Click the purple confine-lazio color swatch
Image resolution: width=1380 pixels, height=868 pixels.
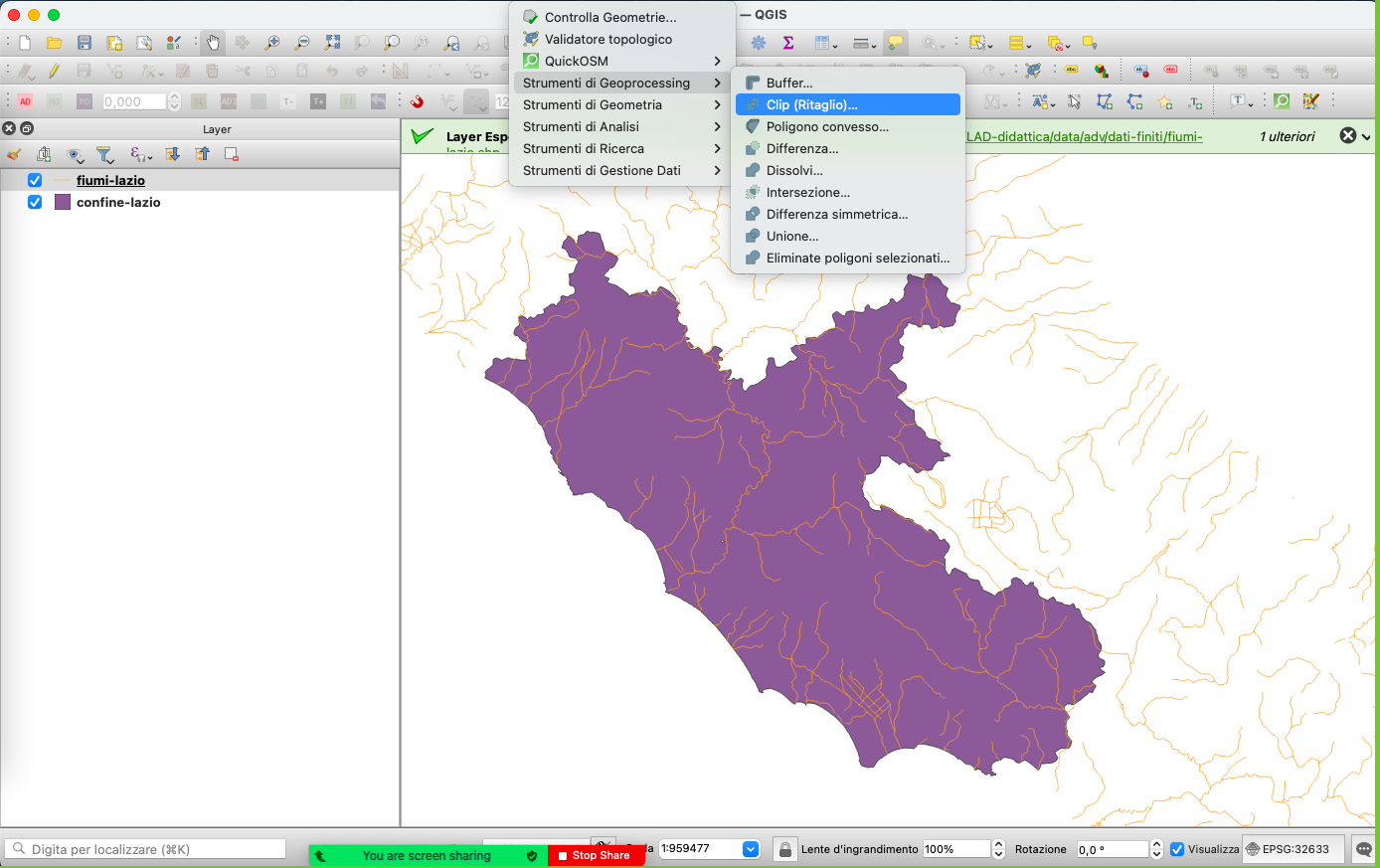[x=63, y=202]
